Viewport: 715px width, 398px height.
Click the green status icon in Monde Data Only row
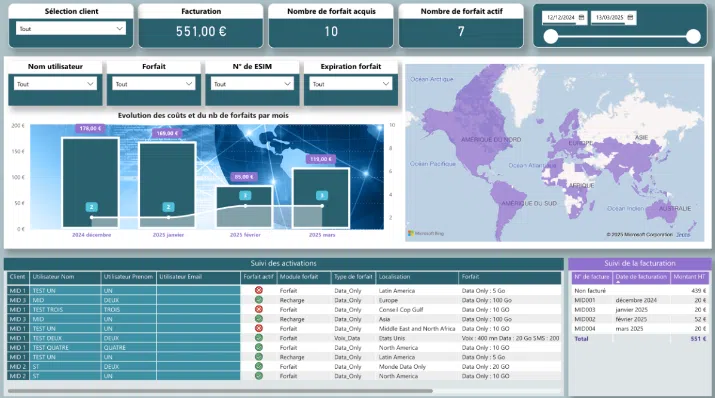tap(259, 366)
